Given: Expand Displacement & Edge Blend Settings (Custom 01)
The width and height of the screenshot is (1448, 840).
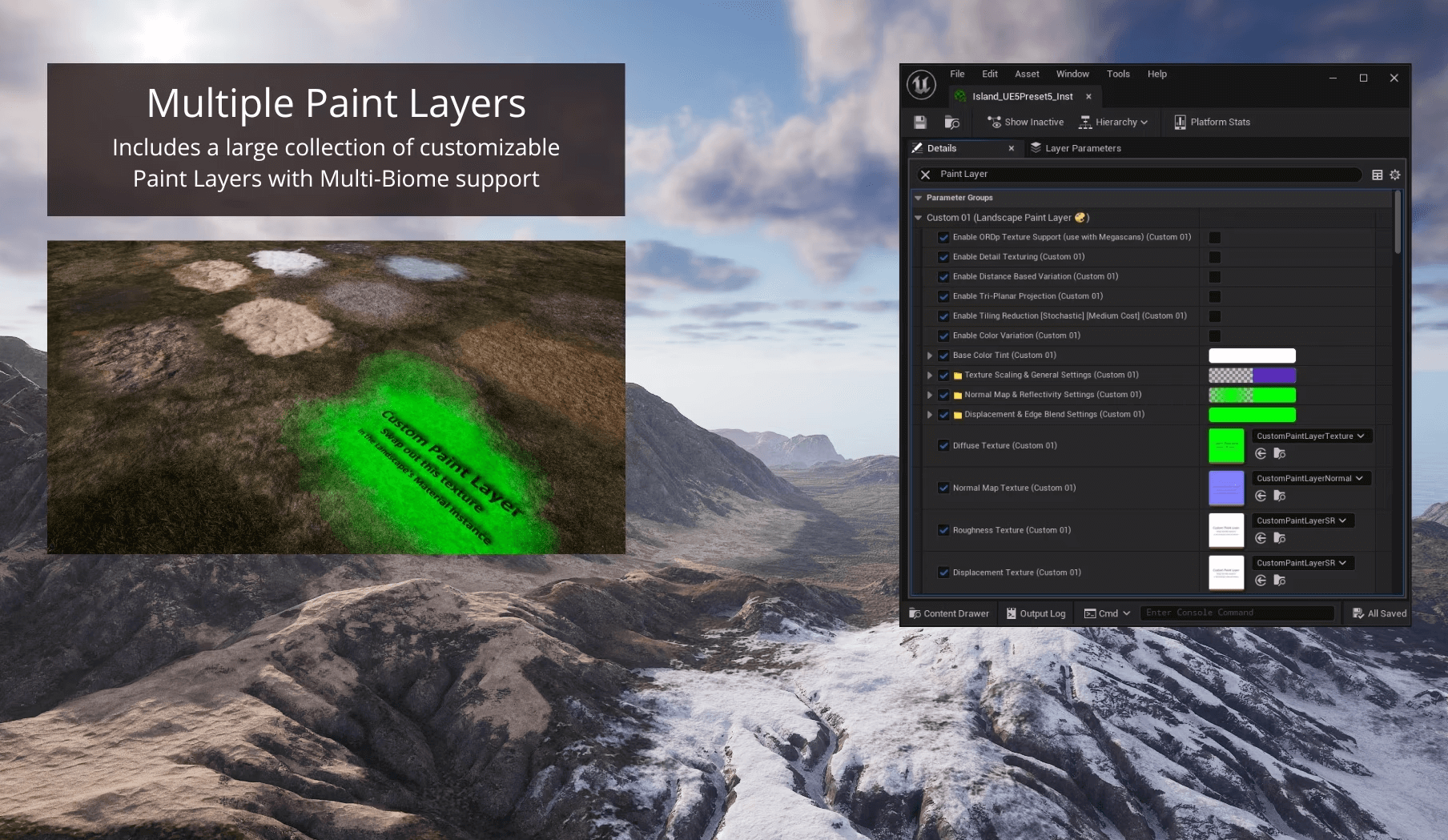Looking at the screenshot, I should click(929, 415).
